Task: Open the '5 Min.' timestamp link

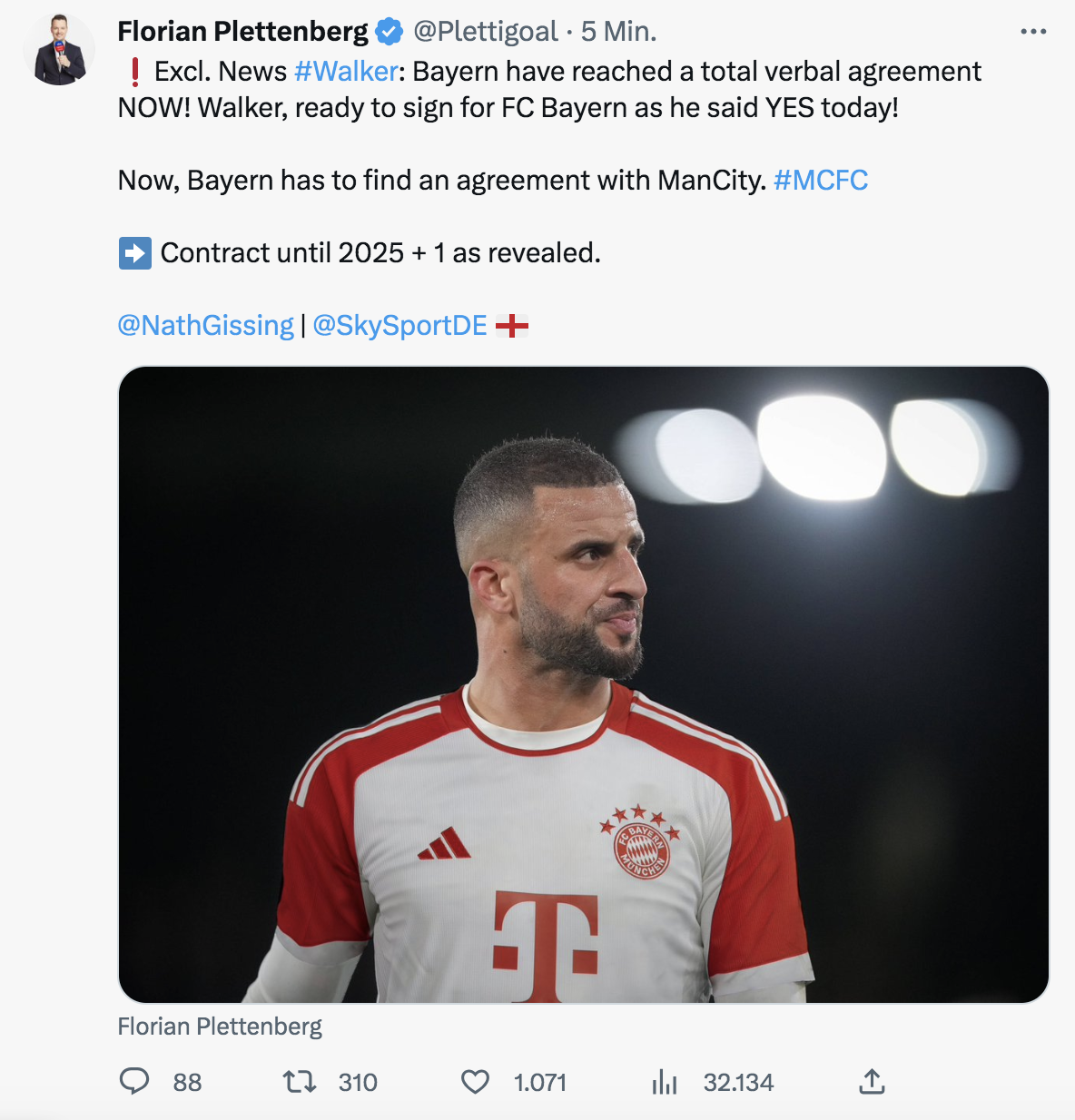Action: (x=618, y=32)
